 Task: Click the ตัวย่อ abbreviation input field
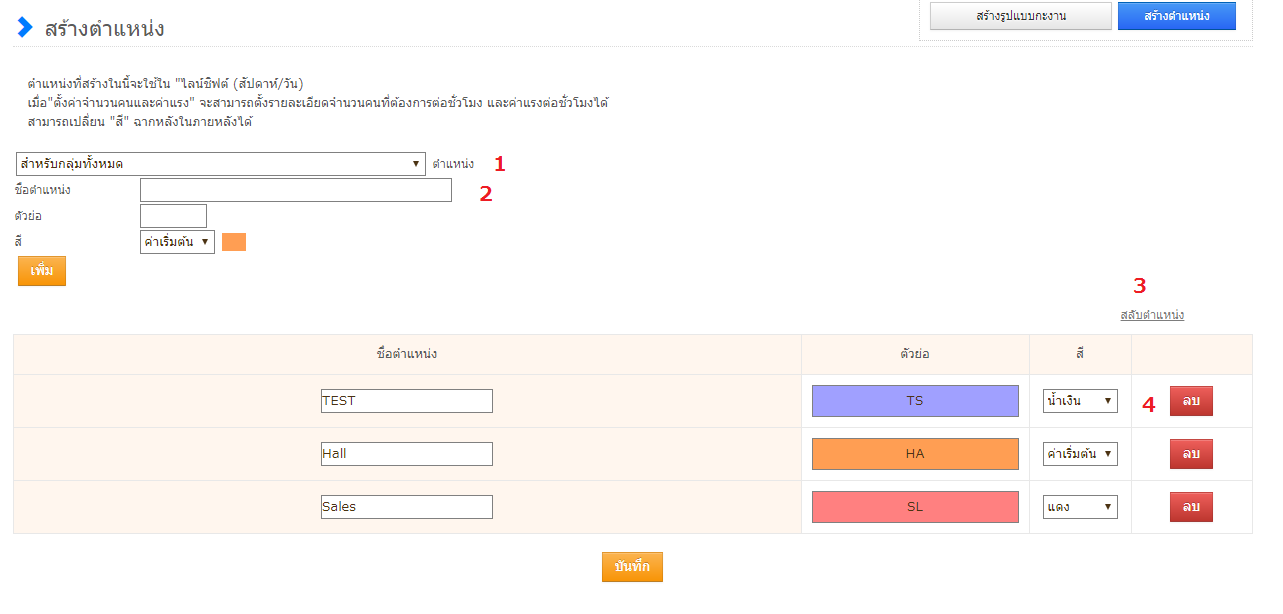pos(173,216)
